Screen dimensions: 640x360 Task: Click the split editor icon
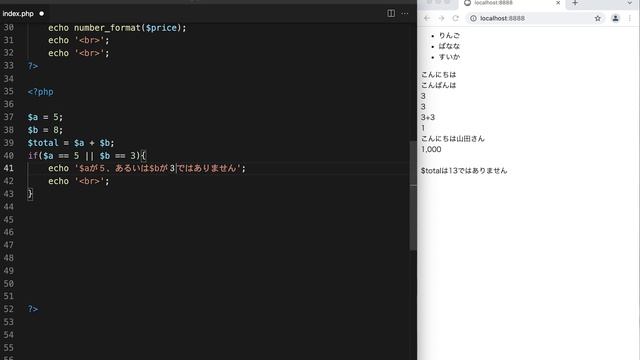[x=391, y=13]
